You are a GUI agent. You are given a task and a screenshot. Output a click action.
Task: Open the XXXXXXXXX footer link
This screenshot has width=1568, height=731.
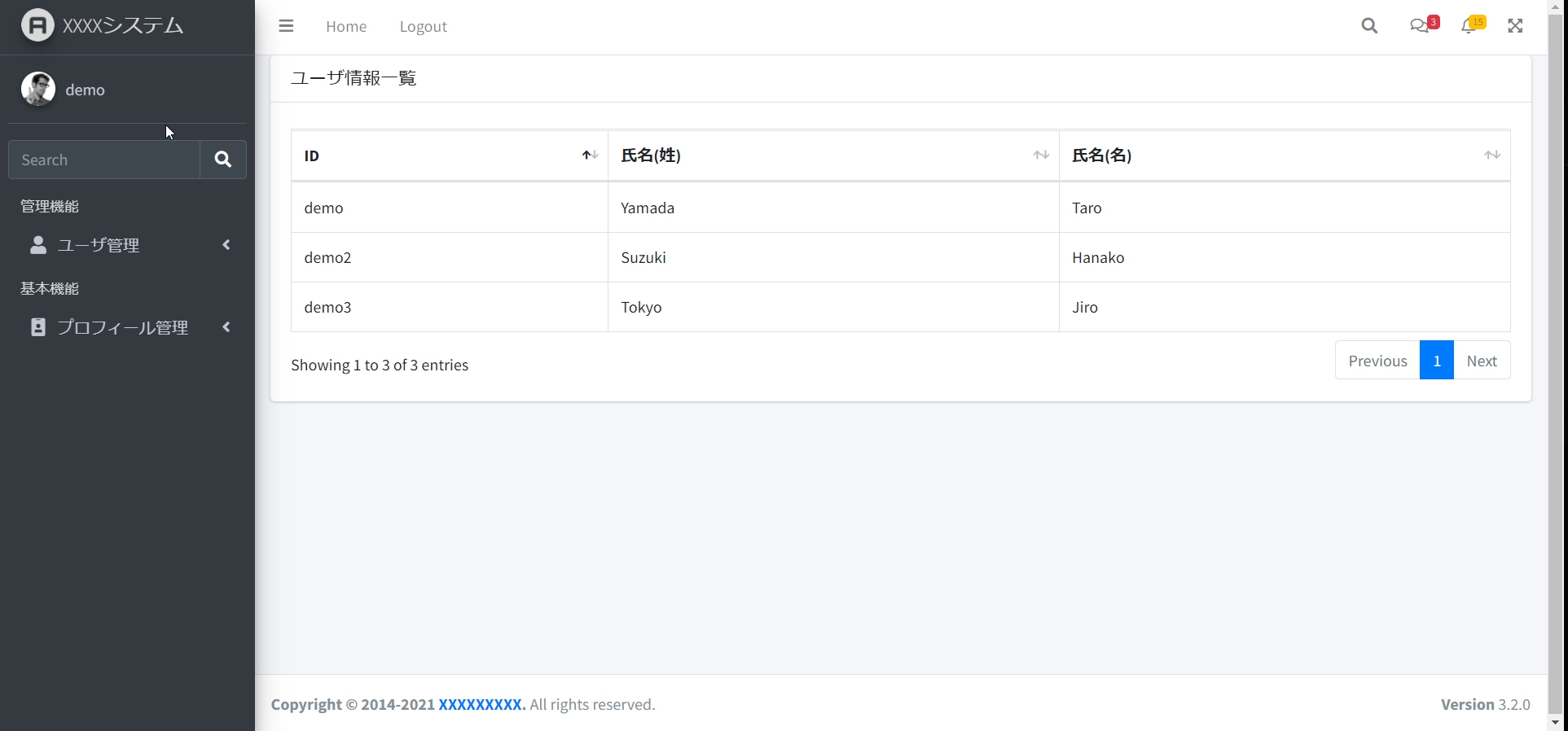point(481,705)
